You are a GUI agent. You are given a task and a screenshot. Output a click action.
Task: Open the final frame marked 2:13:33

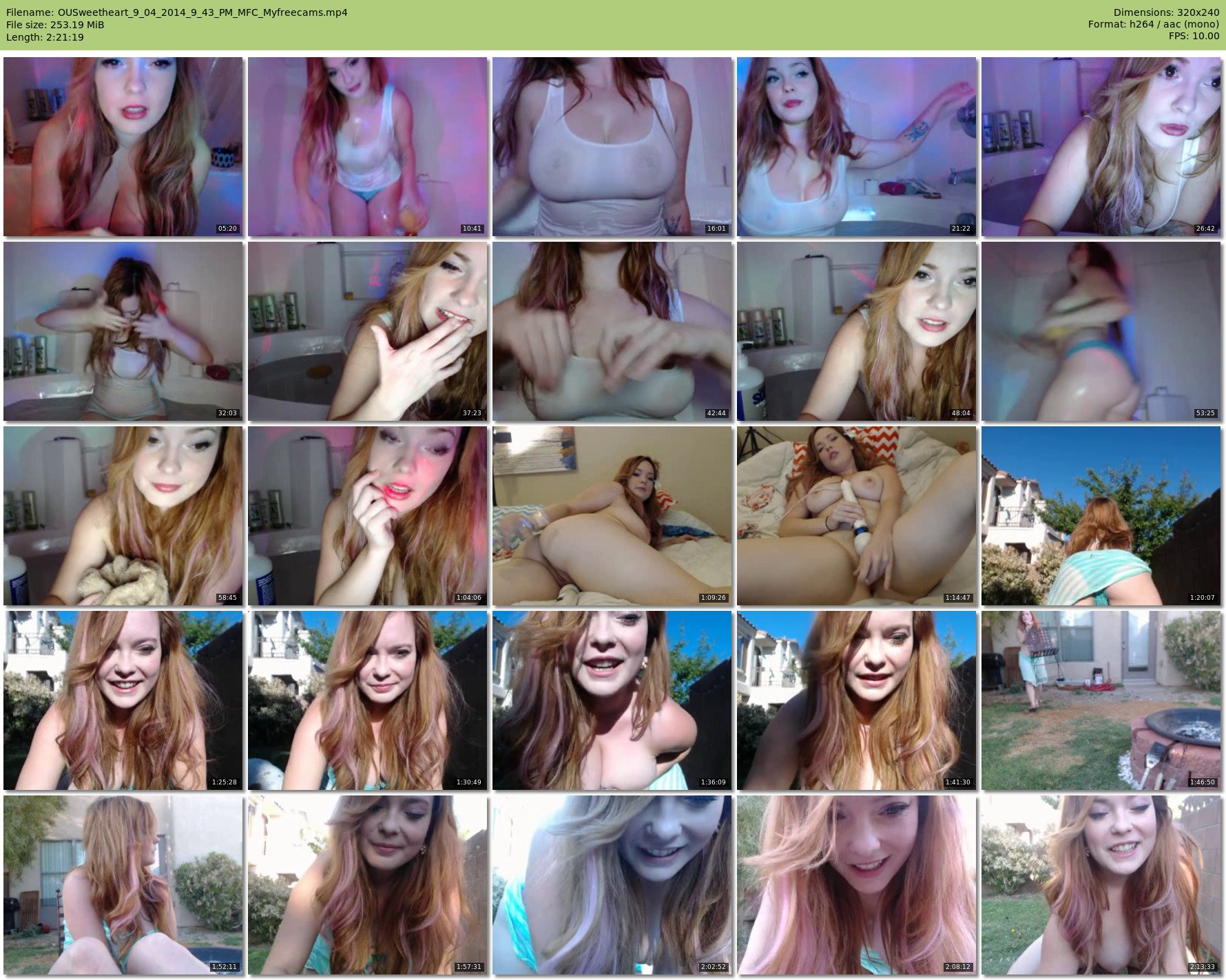coord(1101,885)
